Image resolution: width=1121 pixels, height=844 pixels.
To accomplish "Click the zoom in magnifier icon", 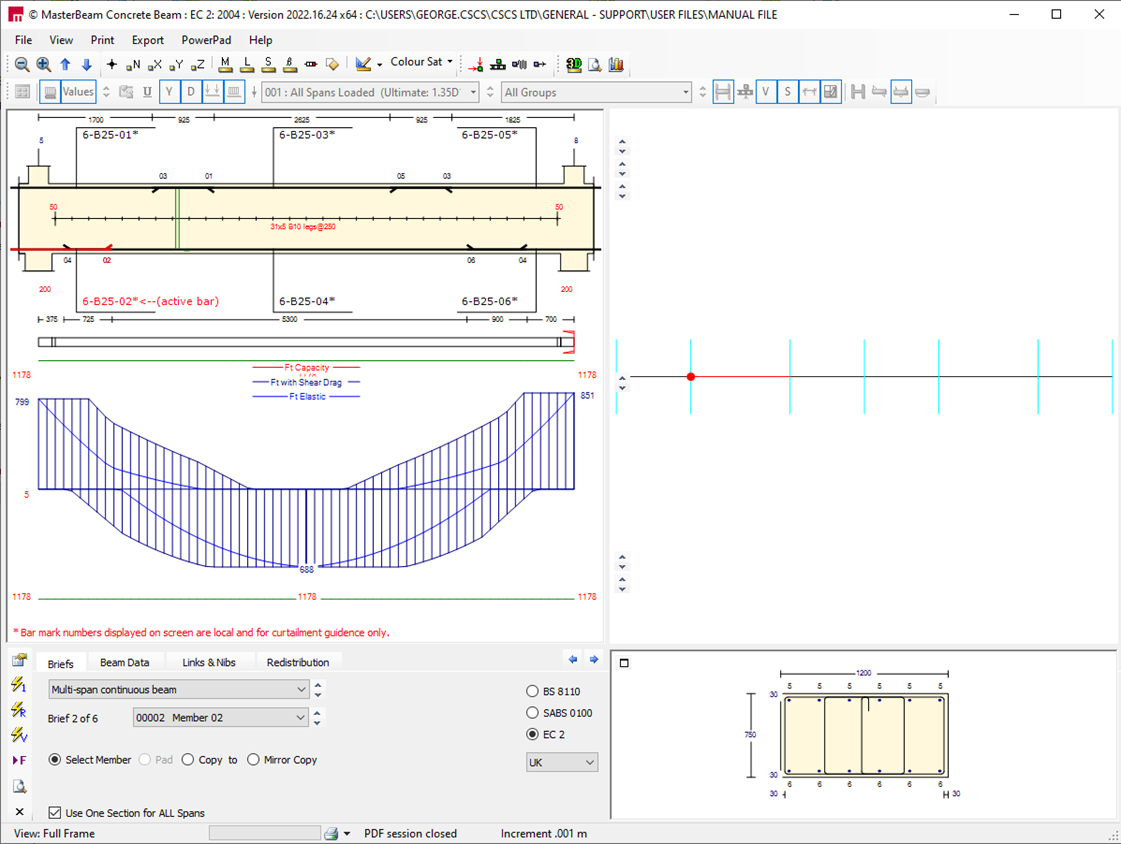I will (x=44, y=64).
